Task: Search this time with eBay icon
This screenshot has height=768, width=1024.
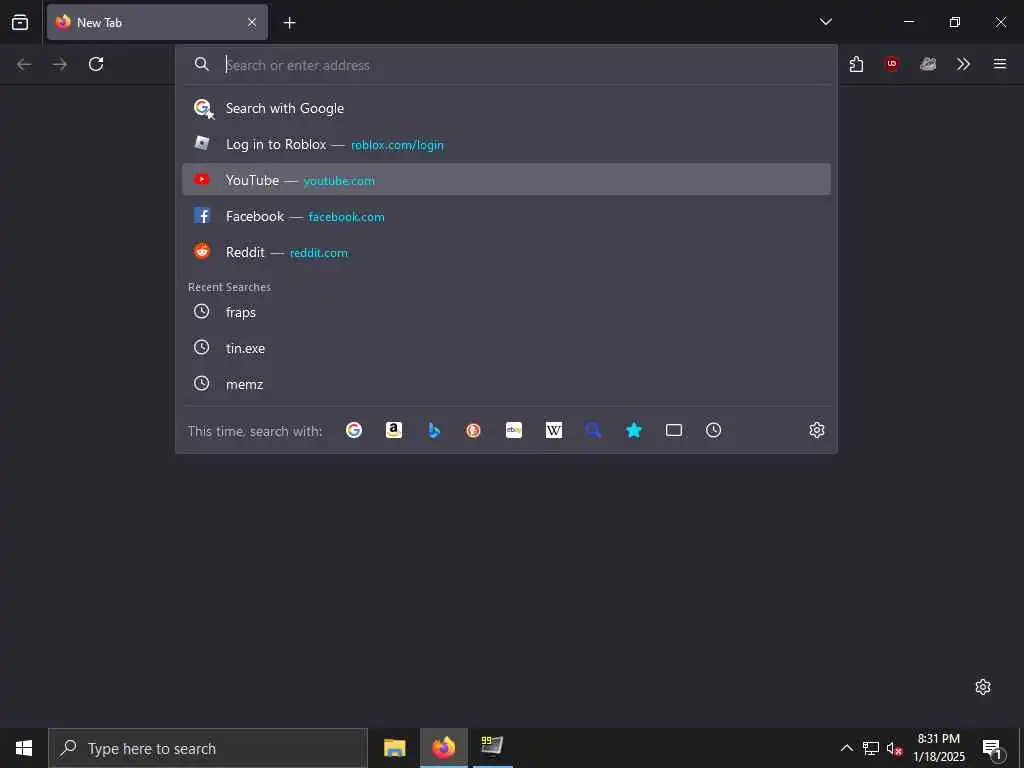Action: click(x=514, y=430)
